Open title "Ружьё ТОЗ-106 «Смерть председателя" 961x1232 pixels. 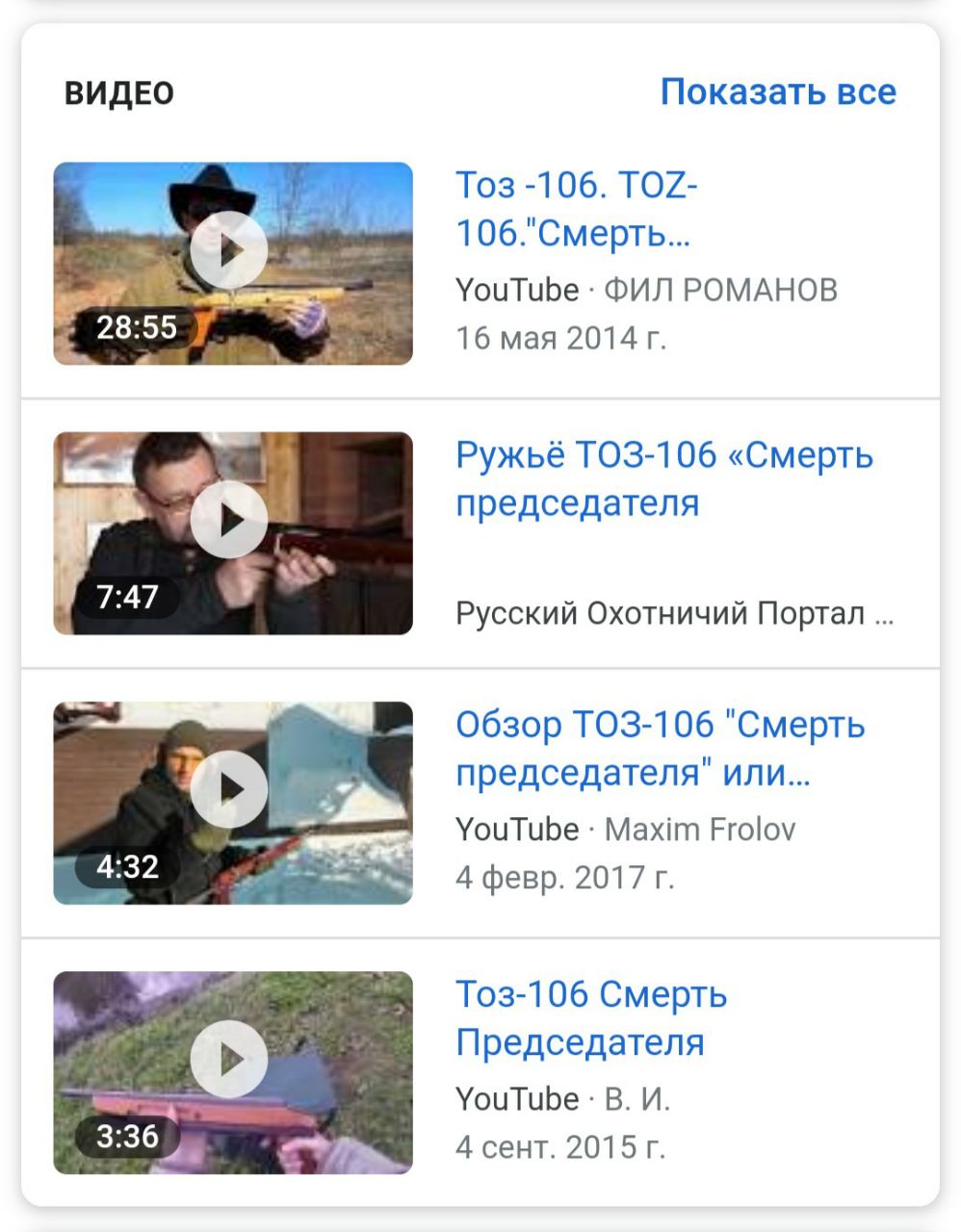[664, 478]
